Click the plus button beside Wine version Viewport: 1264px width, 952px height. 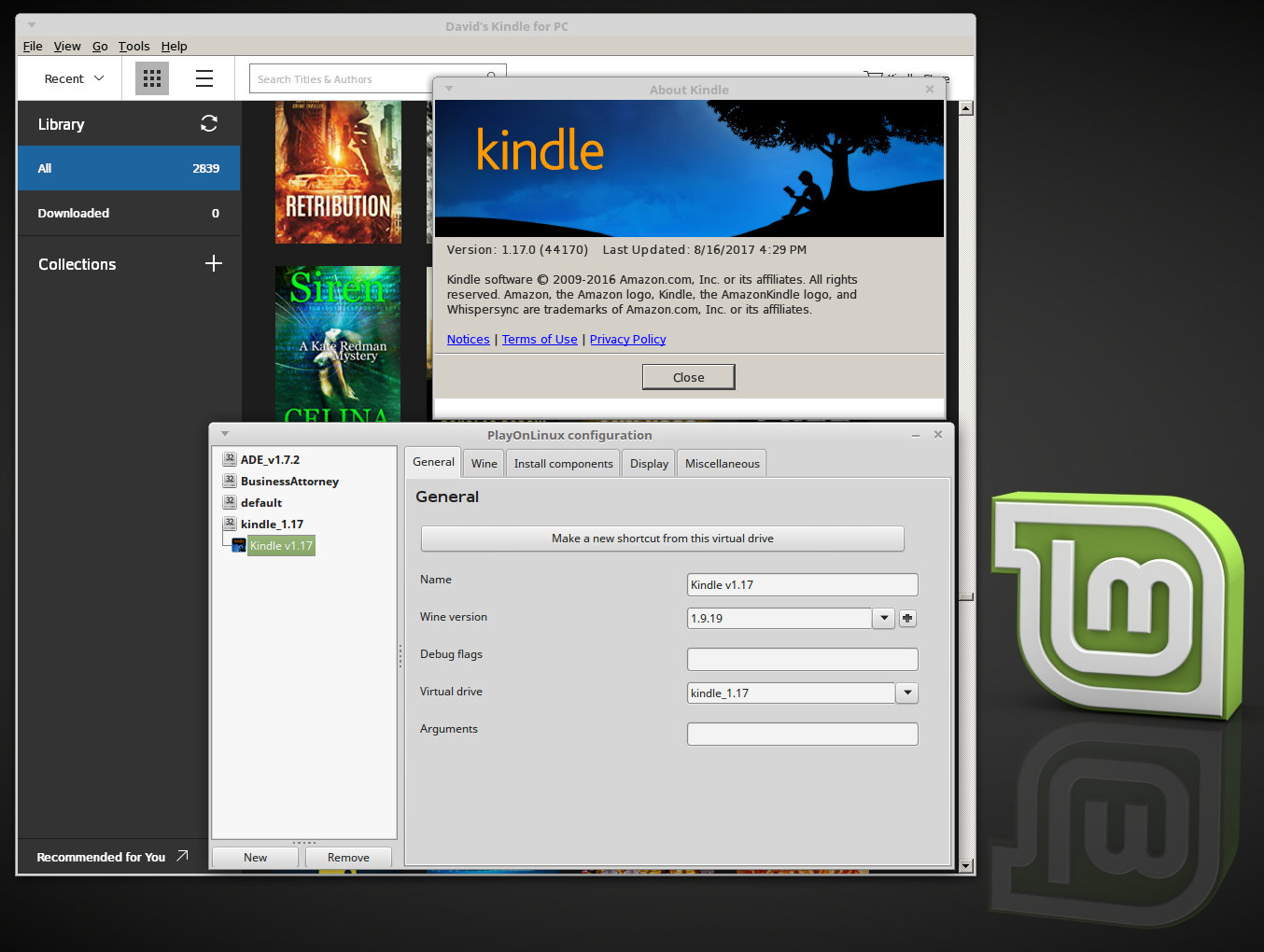point(907,618)
